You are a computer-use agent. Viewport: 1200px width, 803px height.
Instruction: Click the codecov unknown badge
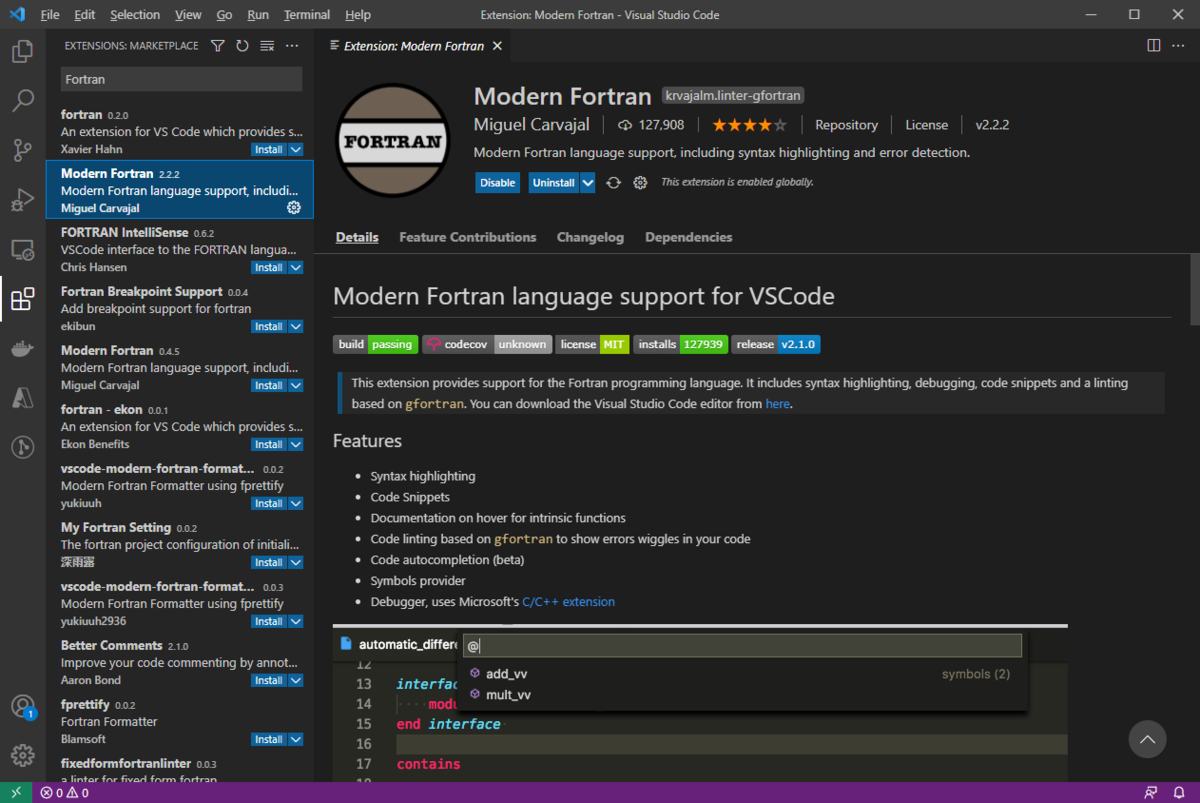pyautogui.click(x=486, y=344)
